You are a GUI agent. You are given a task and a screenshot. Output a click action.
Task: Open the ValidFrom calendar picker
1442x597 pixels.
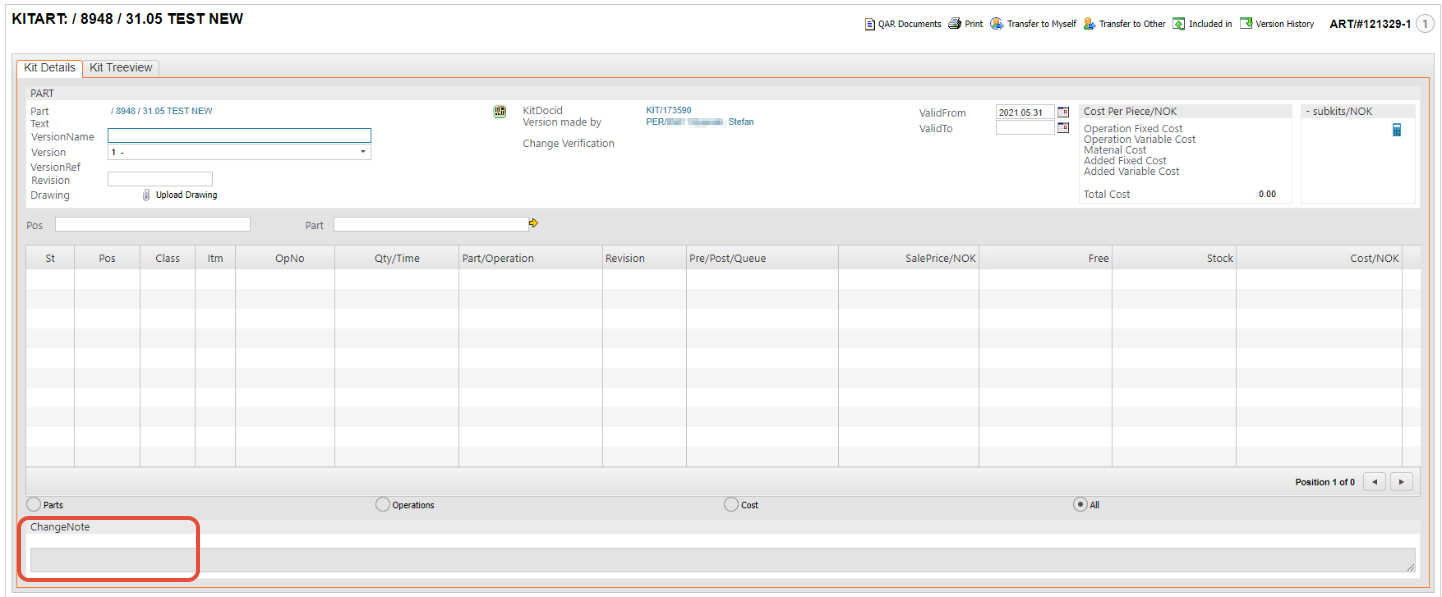pyautogui.click(x=1063, y=112)
